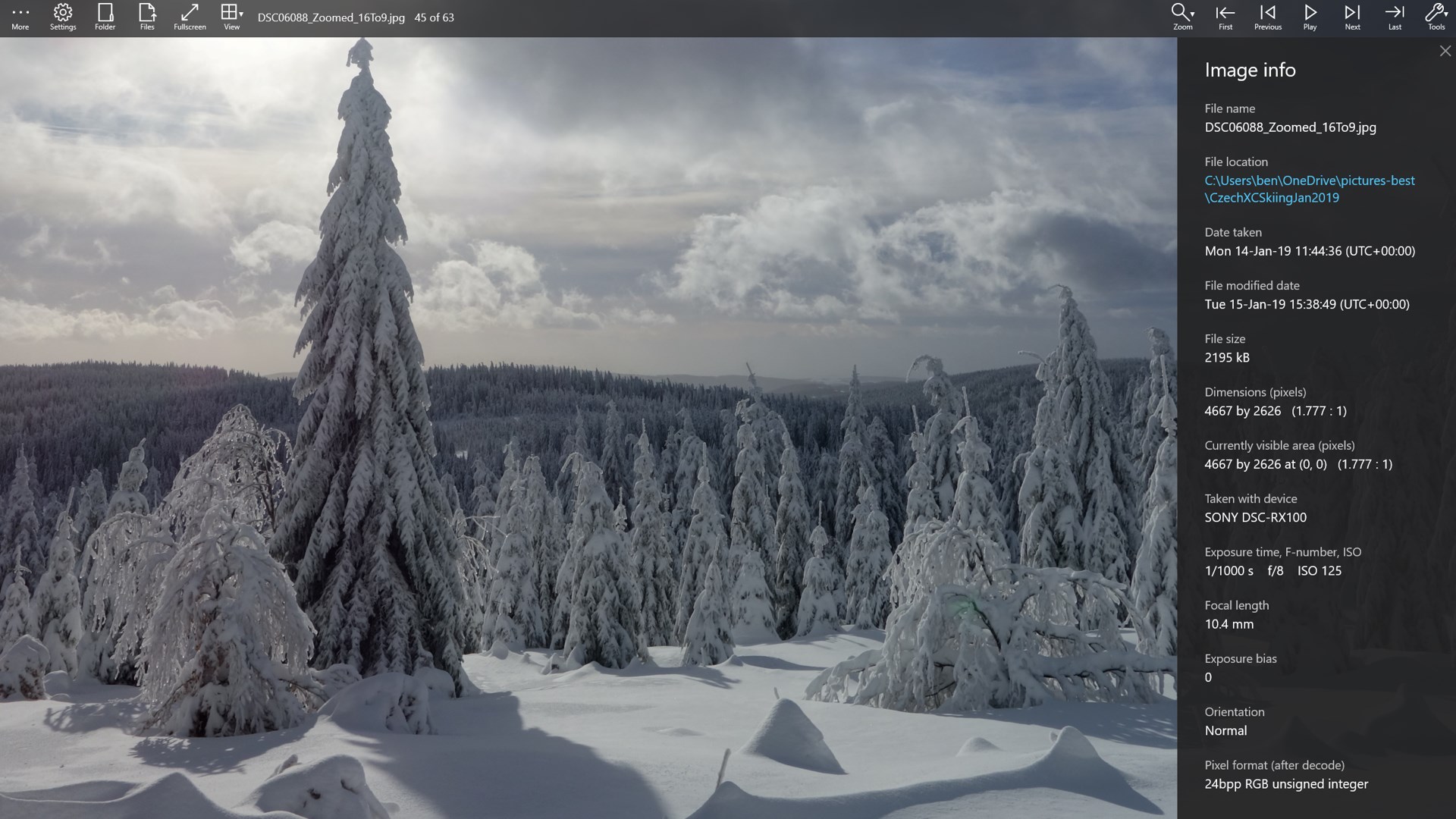The width and height of the screenshot is (1456, 819).
Task: Click the Folder icon in the toolbar
Action: click(x=105, y=13)
